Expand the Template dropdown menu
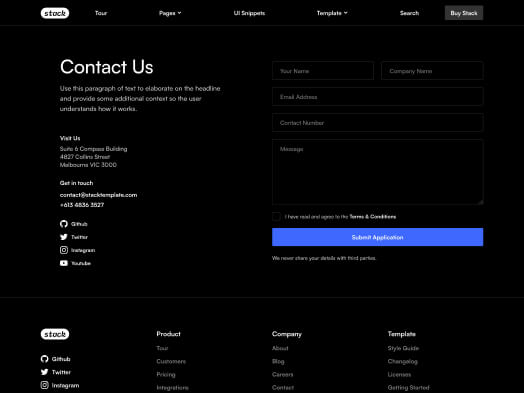Image resolution: width=524 pixels, height=393 pixels. tap(332, 13)
